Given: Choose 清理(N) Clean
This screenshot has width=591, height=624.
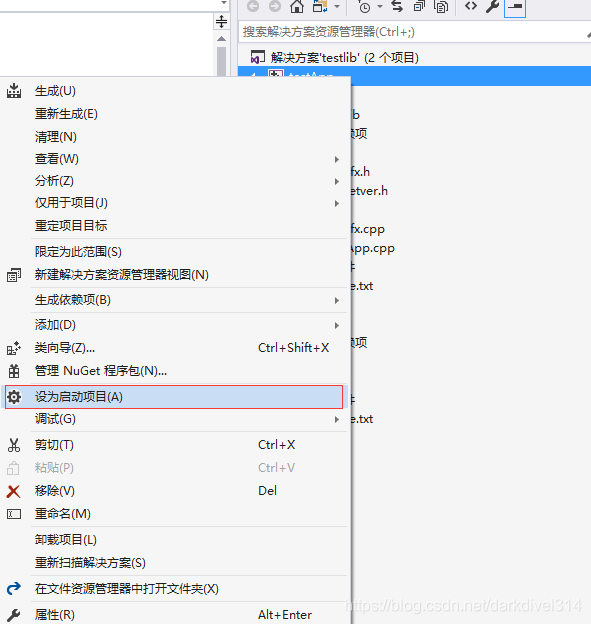Looking at the screenshot, I should pyautogui.click(x=175, y=137).
